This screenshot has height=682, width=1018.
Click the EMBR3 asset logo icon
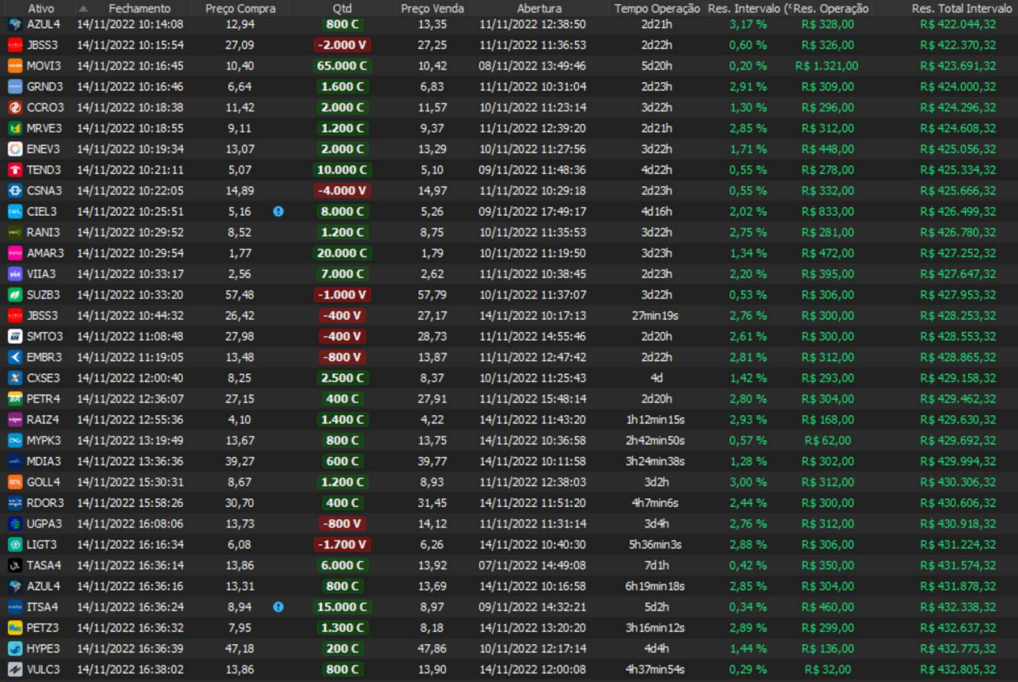tap(15, 357)
